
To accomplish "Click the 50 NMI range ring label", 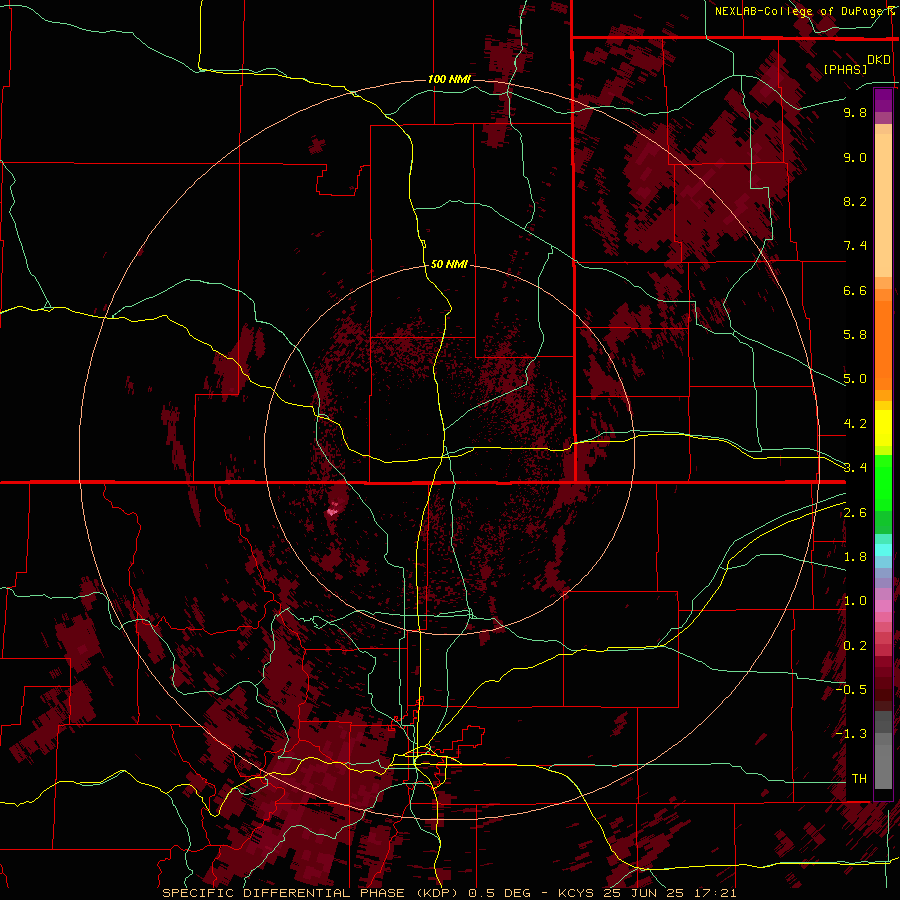I will [x=449, y=264].
